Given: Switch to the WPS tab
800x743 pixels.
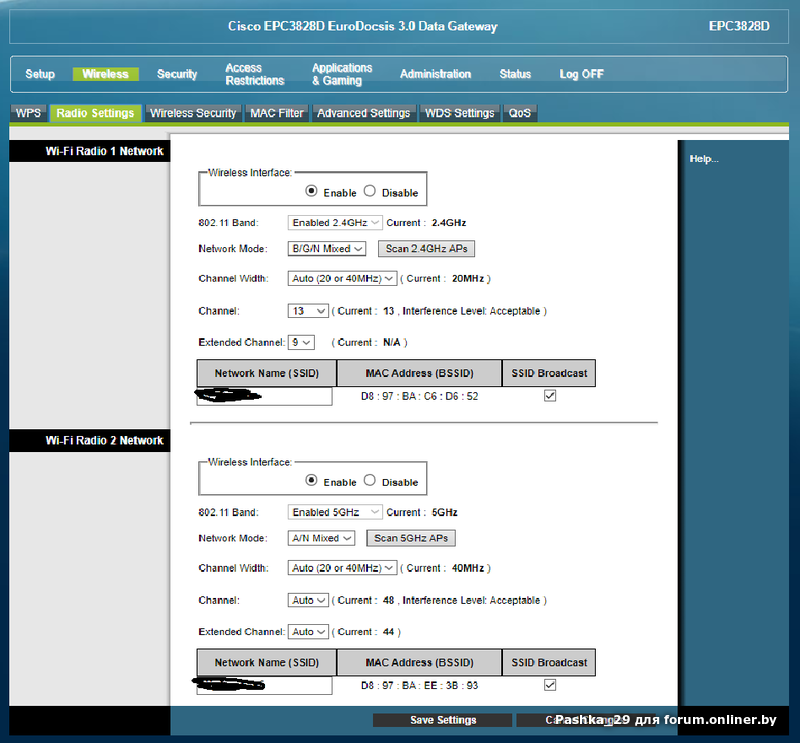Looking at the screenshot, I should (x=28, y=113).
